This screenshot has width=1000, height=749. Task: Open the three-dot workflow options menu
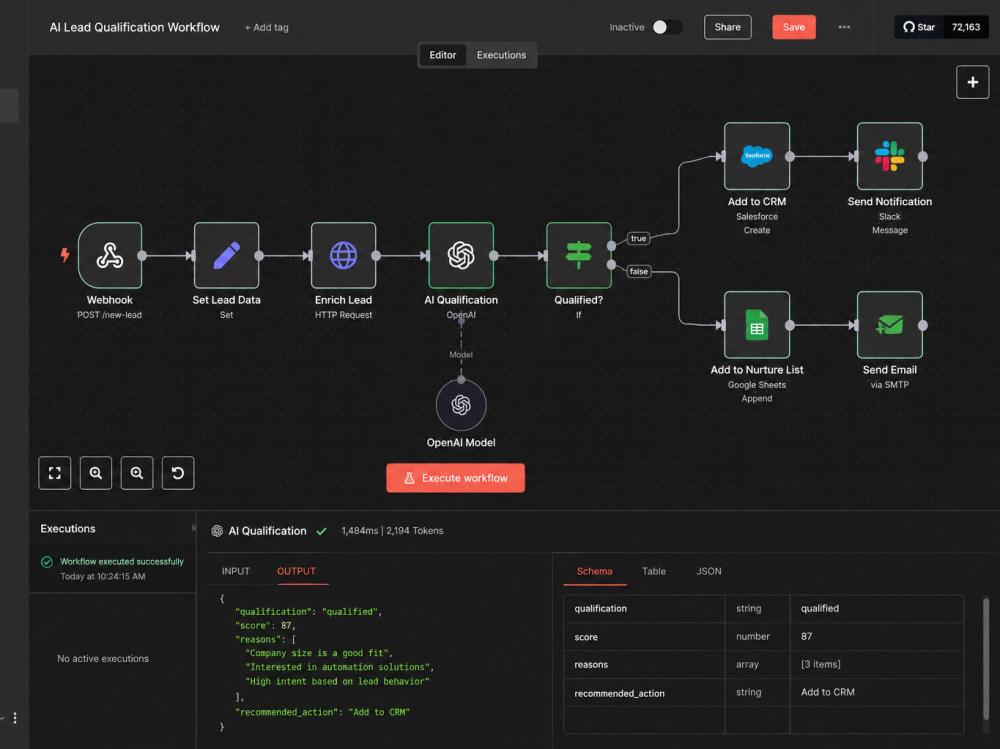tap(844, 27)
